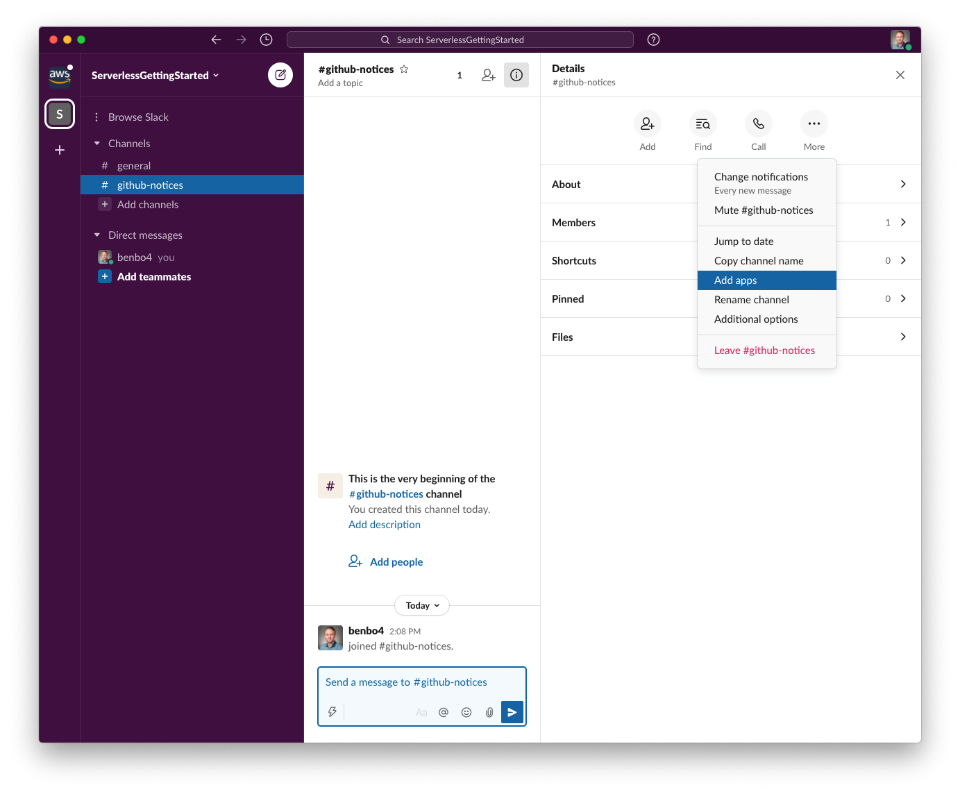The image size is (960, 794).
Task: Open the emoji picker in message box
Action: point(466,712)
